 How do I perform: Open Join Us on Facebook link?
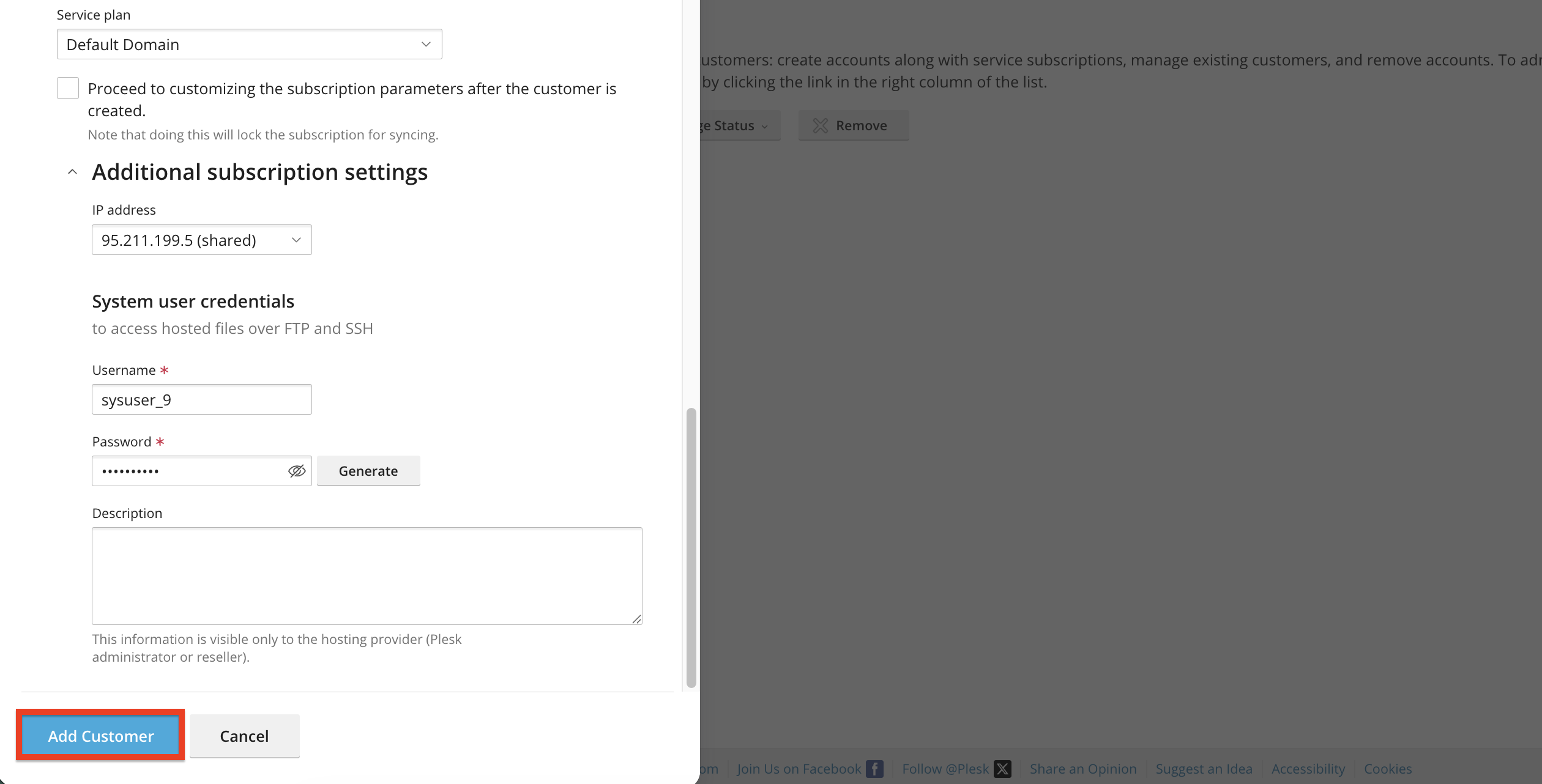point(799,769)
